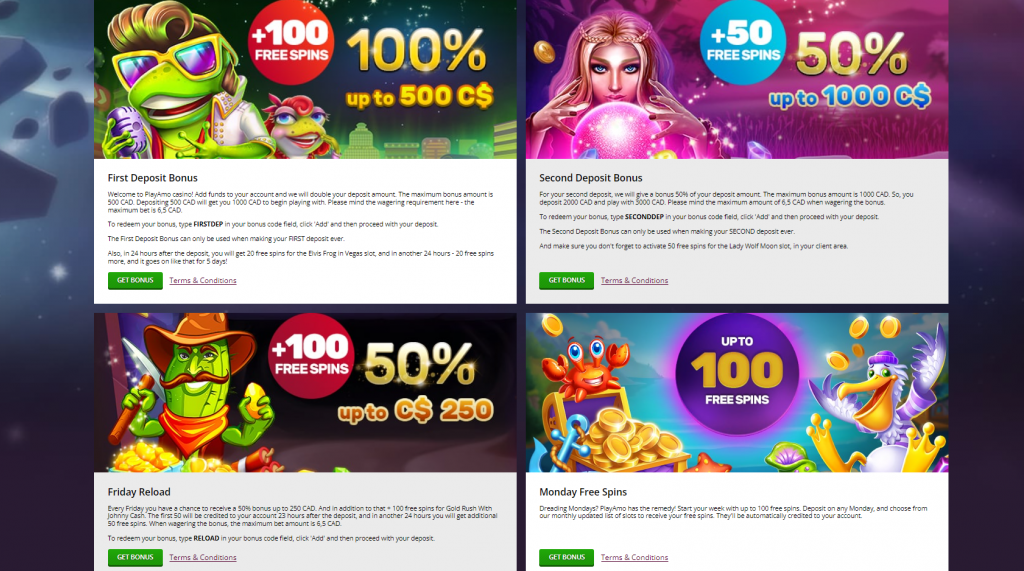
Task: Click GET BONUS under Monday Free Spins
Action: coord(566,557)
